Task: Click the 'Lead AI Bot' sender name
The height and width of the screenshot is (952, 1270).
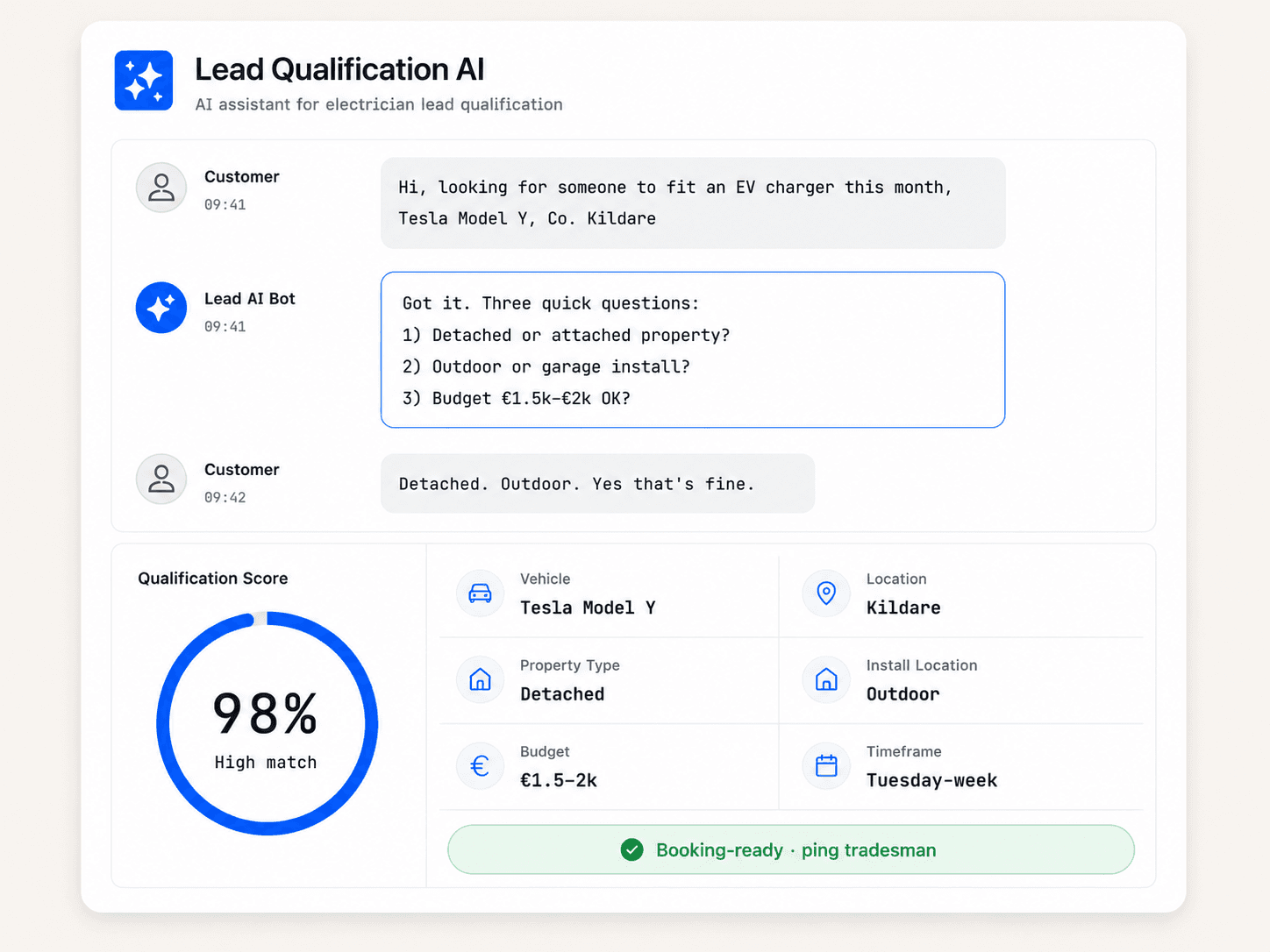Action: click(x=250, y=299)
